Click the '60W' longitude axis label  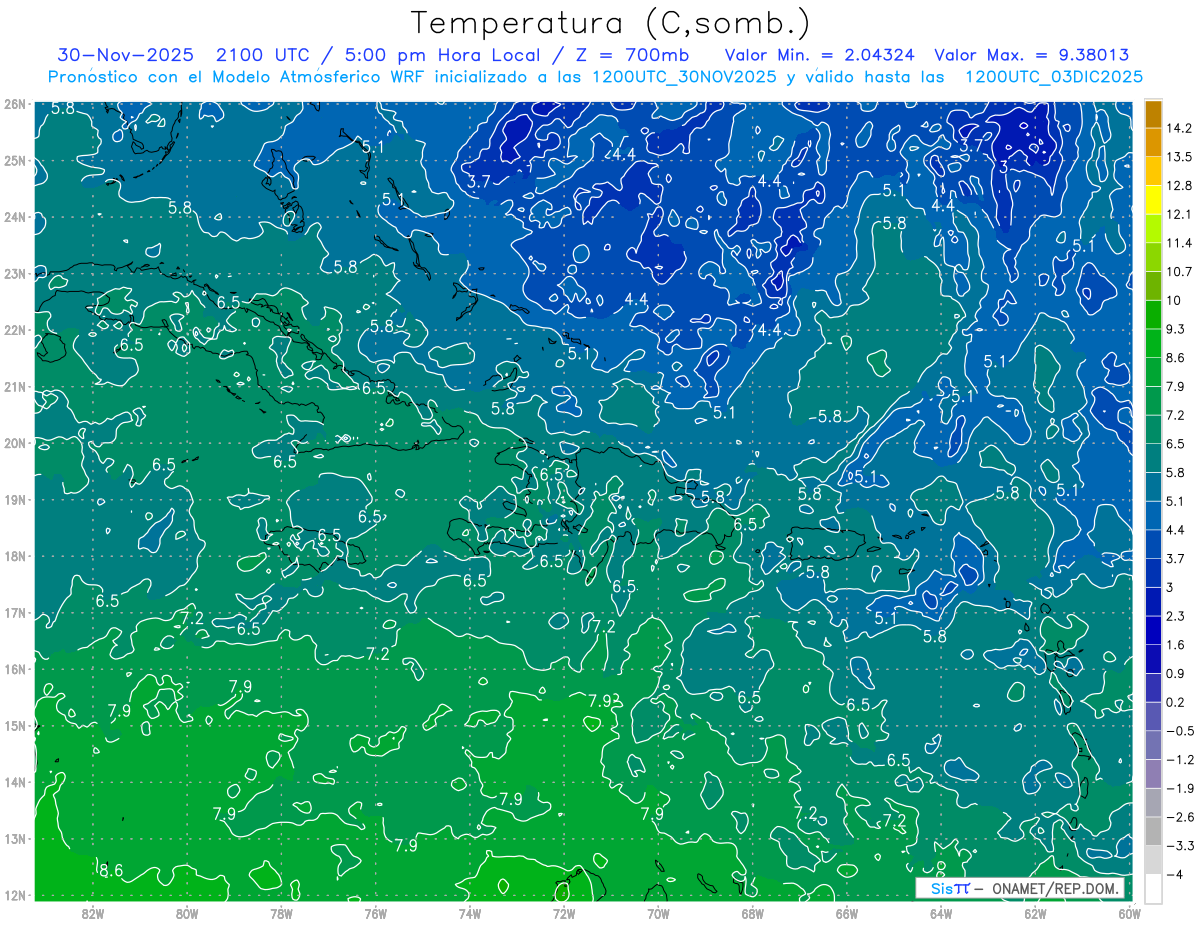pyautogui.click(x=1130, y=913)
